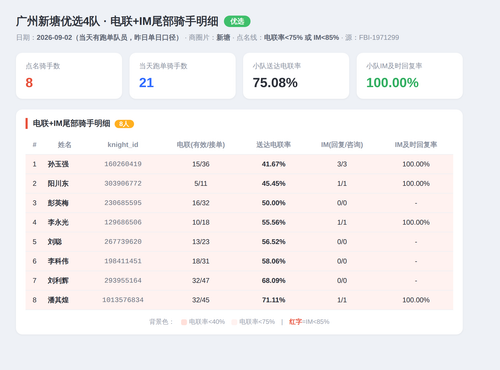Viewport: 500px width, 370px height.
Task: Click knight_id 267739628
Action: point(123,242)
